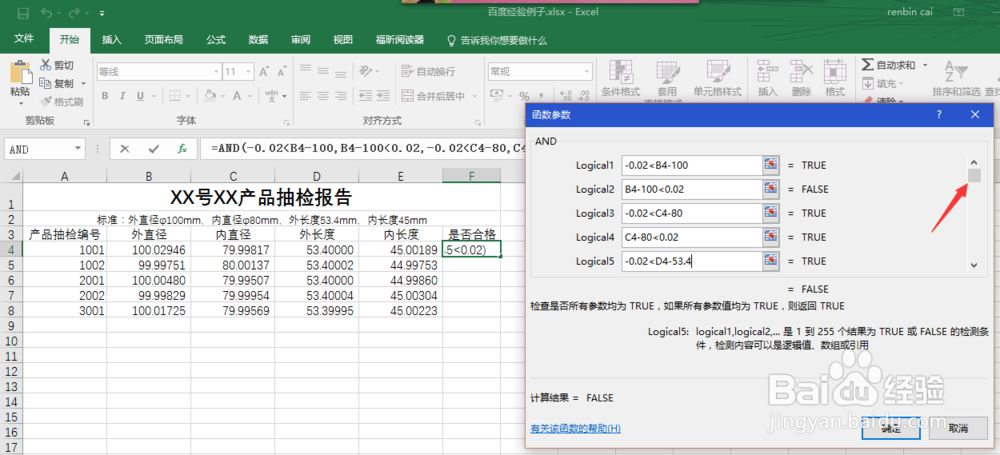The height and width of the screenshot is (455, 1000).
Task: Click the increase decimal icon
Action: 565,96
